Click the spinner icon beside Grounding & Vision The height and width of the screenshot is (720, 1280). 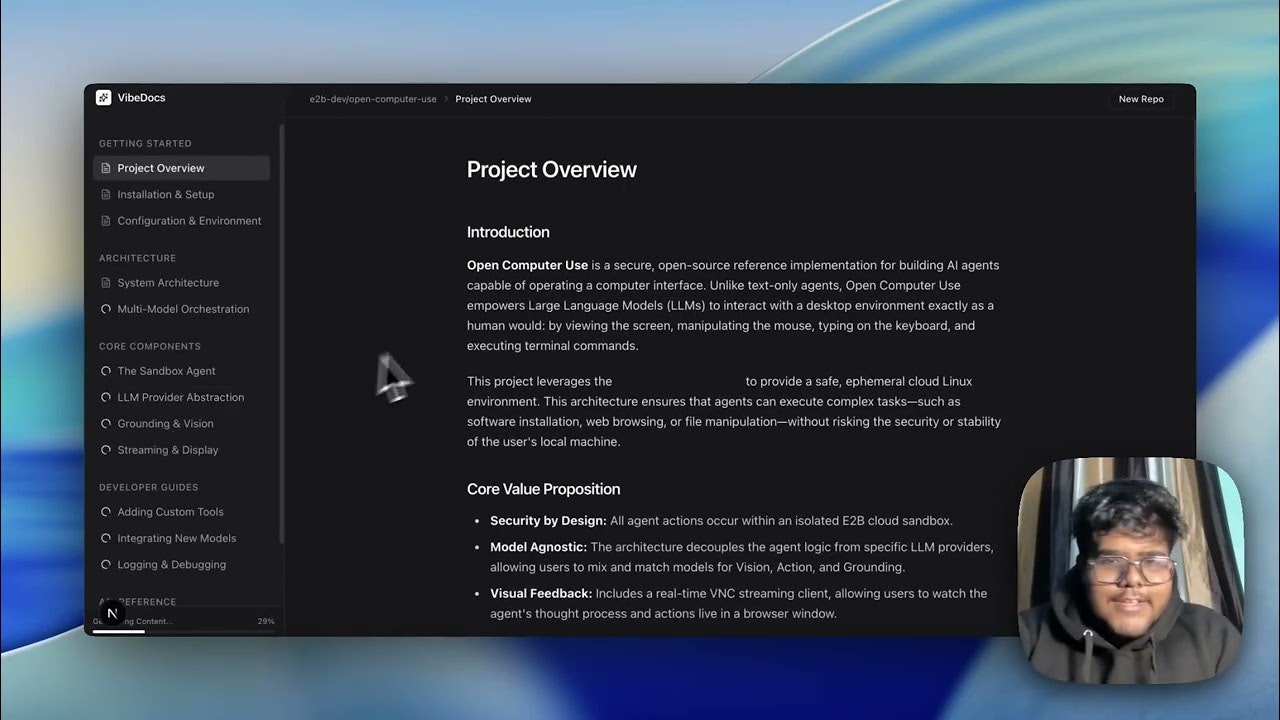(x=105, y=423)
